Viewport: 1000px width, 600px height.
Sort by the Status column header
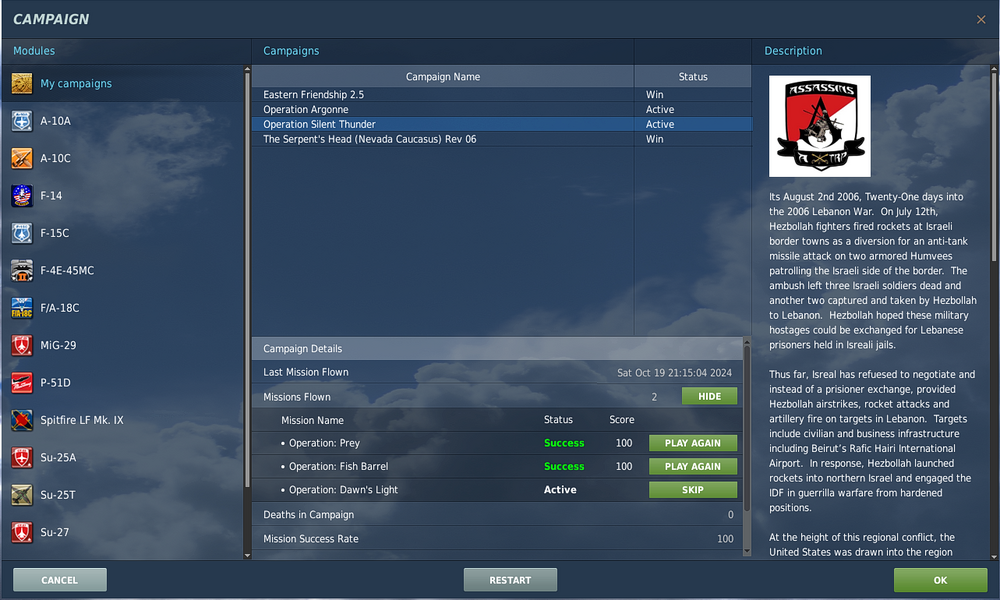click(693, 77)
